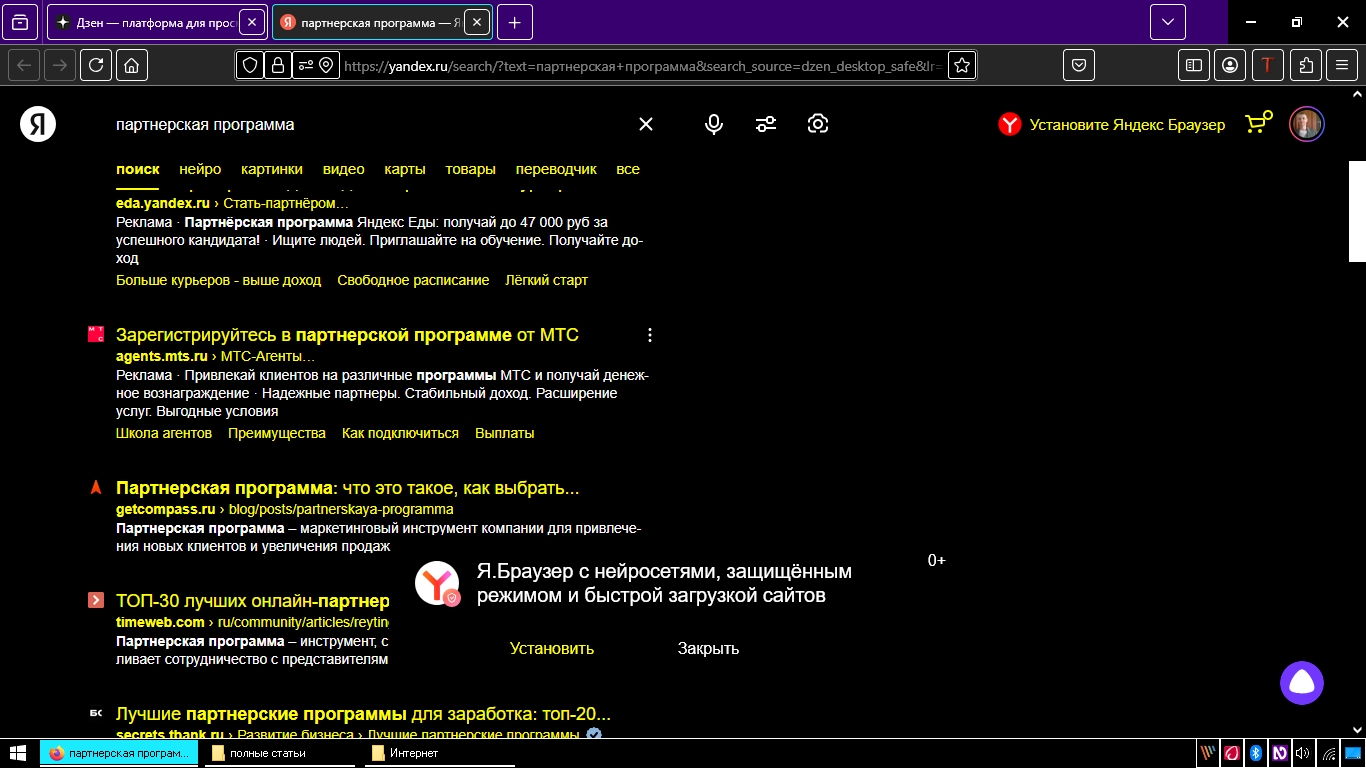1366x768 pixels.
Task: Open search settings sliders icon
Action: pyautogui.click(x=766, y=124)
